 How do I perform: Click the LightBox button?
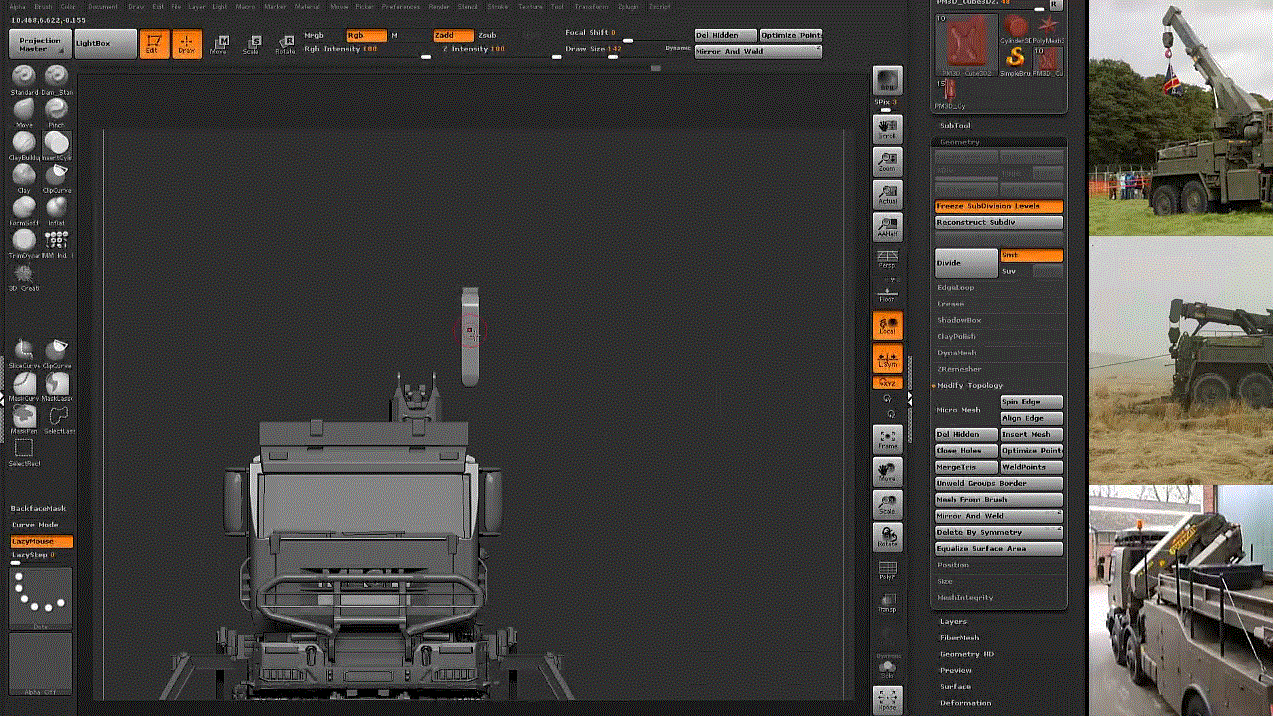click(106, 44)
